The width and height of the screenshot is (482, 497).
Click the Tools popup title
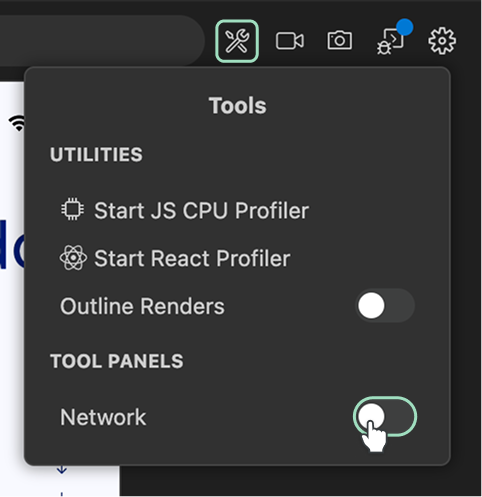238,106
